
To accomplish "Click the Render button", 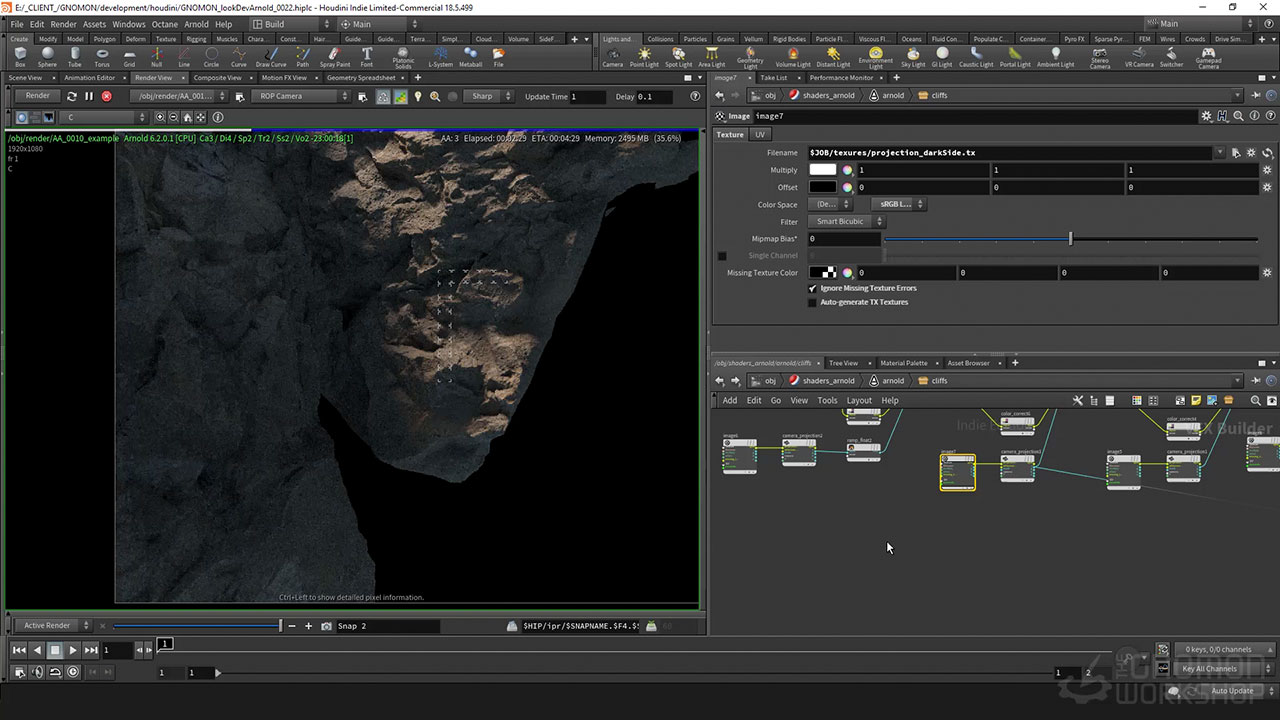I will 37,96.
